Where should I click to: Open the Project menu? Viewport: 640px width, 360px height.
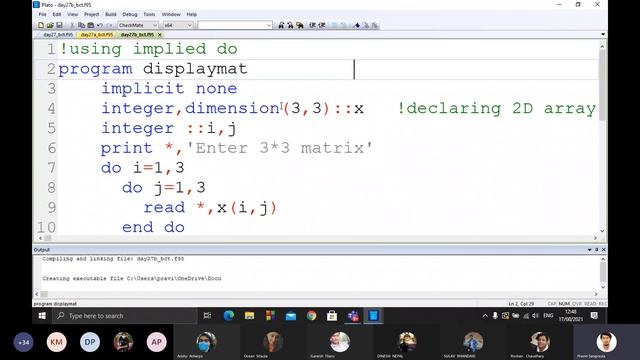[x=91, y=14]
